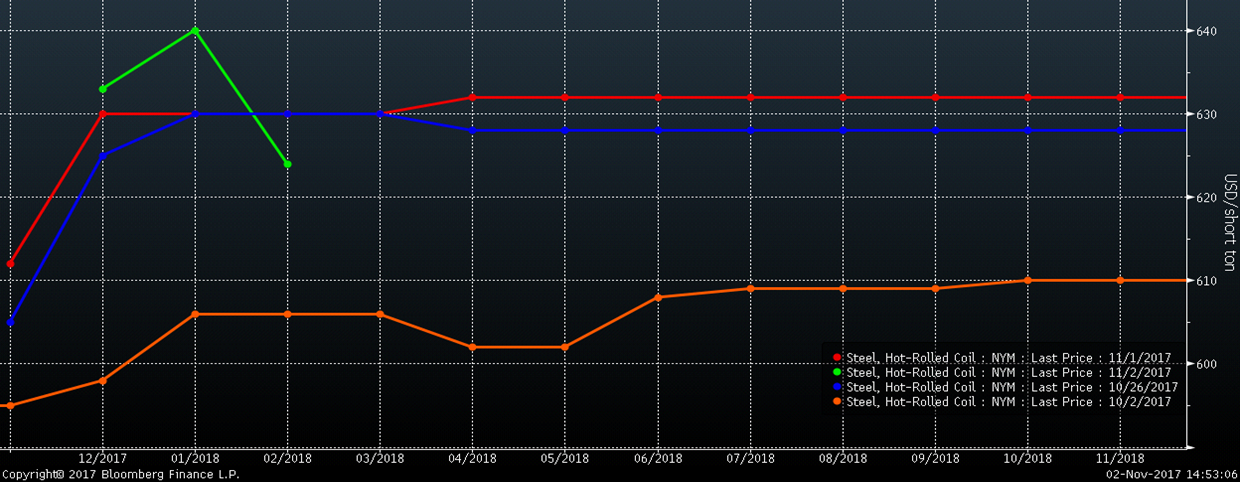Select the green data point at 02/2018
Screen dimensions: 1240x482
pos(288,164)
